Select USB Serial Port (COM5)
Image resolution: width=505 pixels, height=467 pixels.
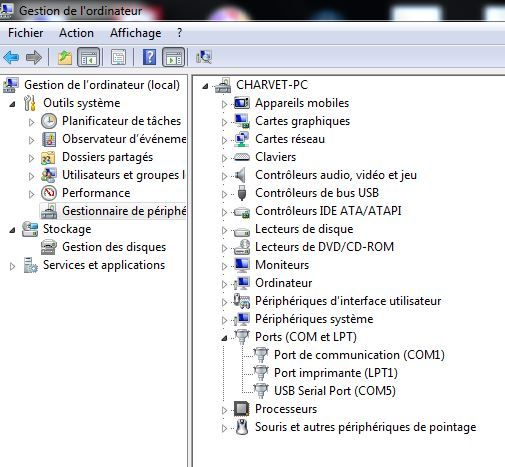(x=335, y=391)
